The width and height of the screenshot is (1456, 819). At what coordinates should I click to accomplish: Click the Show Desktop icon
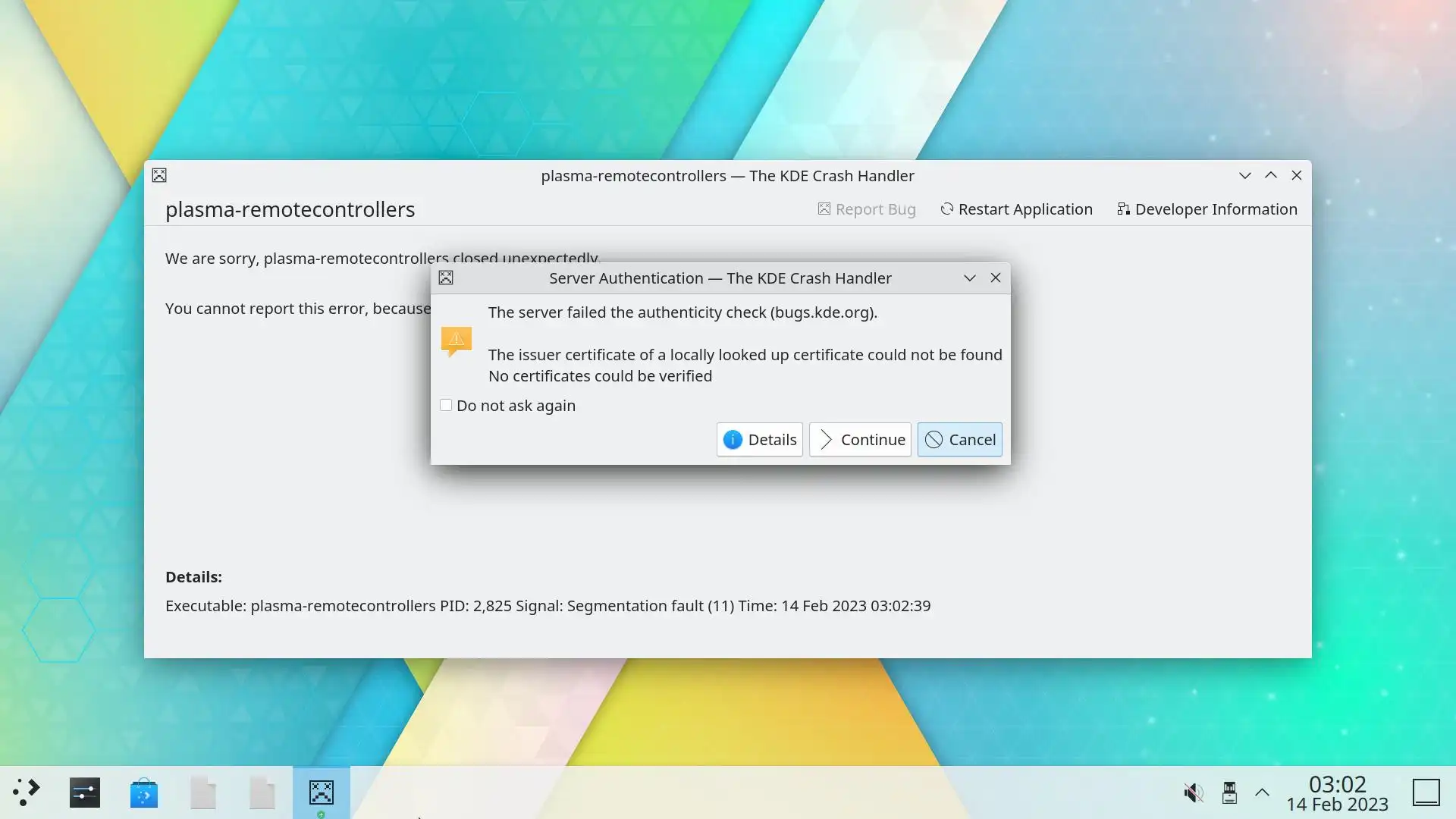tap(1426, 793)
